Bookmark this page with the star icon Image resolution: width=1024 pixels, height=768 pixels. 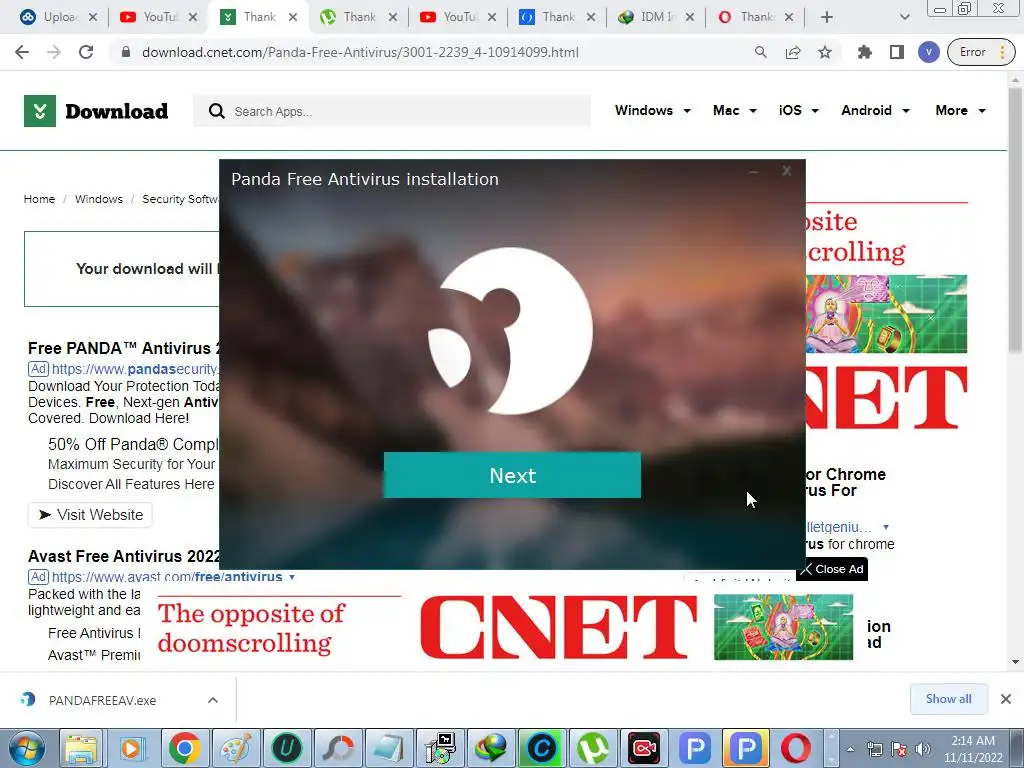tap(825, 52)
